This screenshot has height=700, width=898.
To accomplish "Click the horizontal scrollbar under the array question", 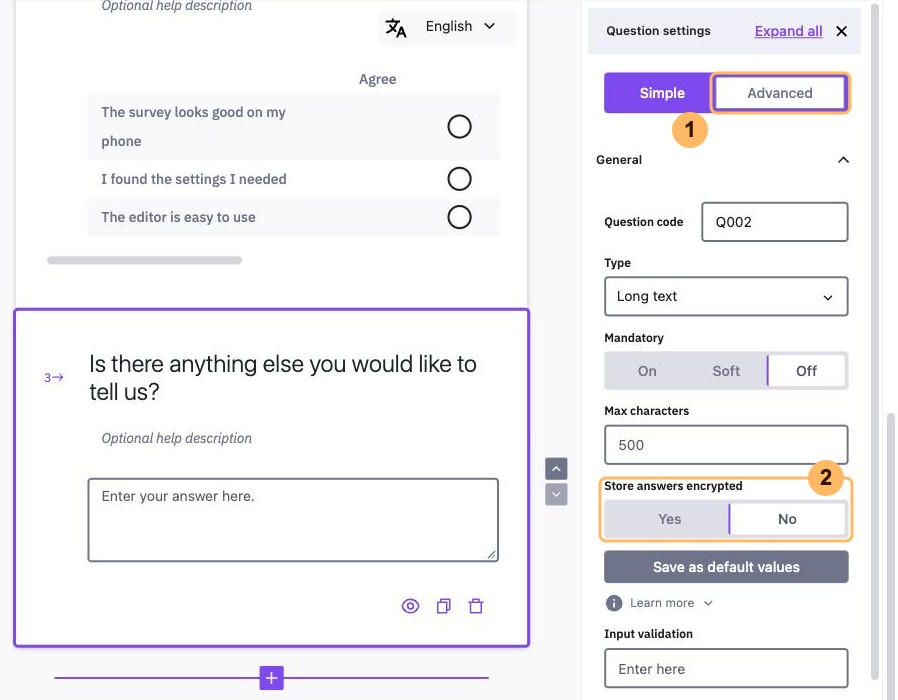I will coord(144,261).
